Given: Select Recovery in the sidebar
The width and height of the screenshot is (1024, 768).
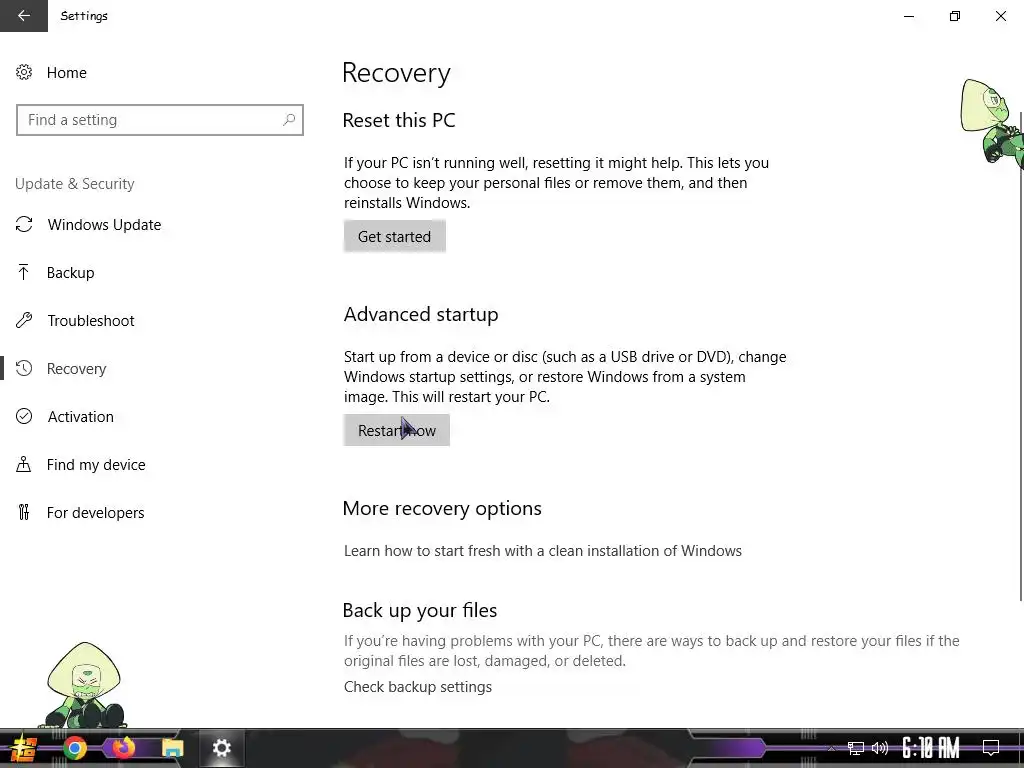Looking at the screenshot, I should click(76, 369).
